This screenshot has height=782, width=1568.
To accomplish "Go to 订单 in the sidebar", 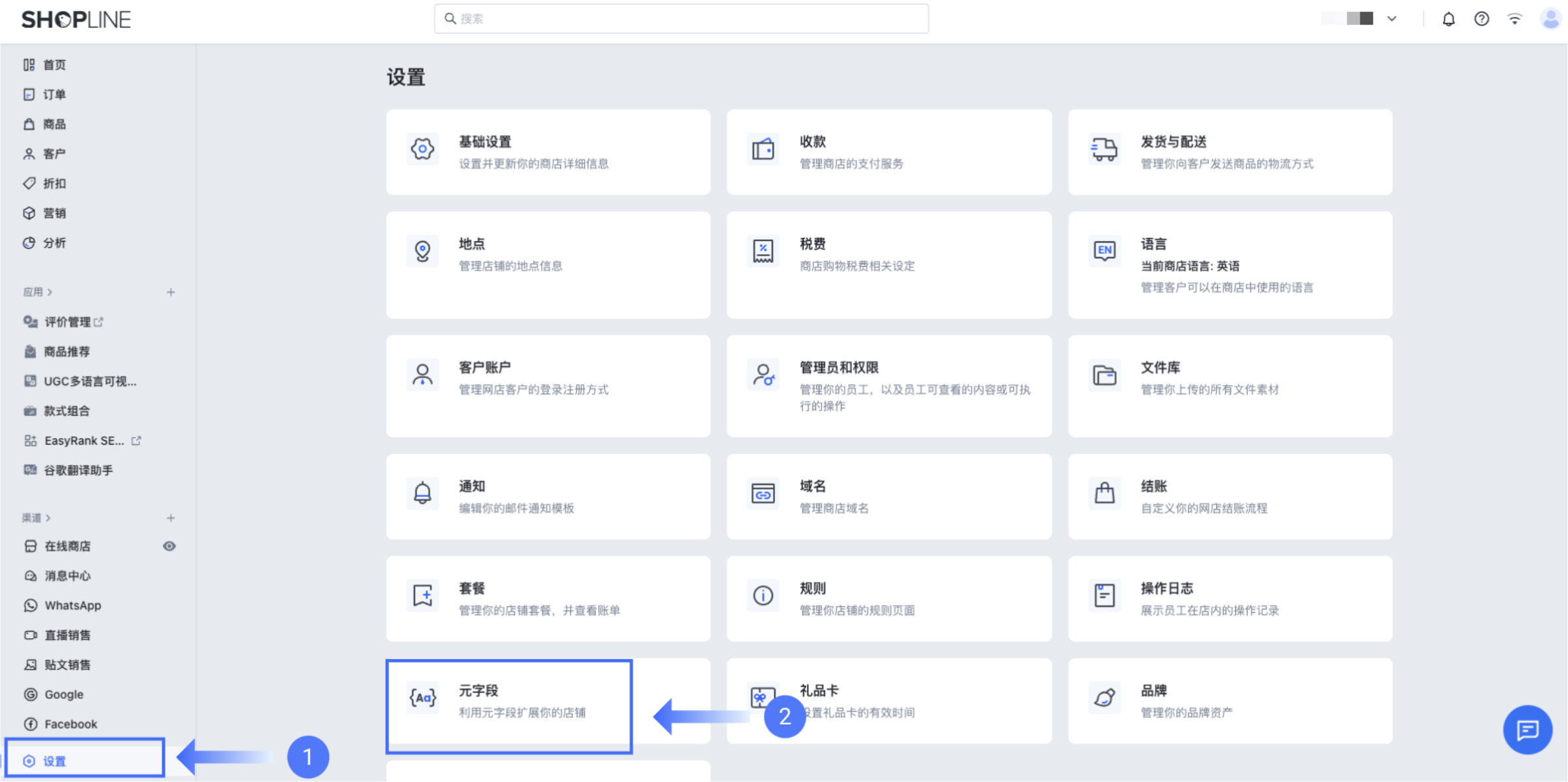I will [54, 95].
